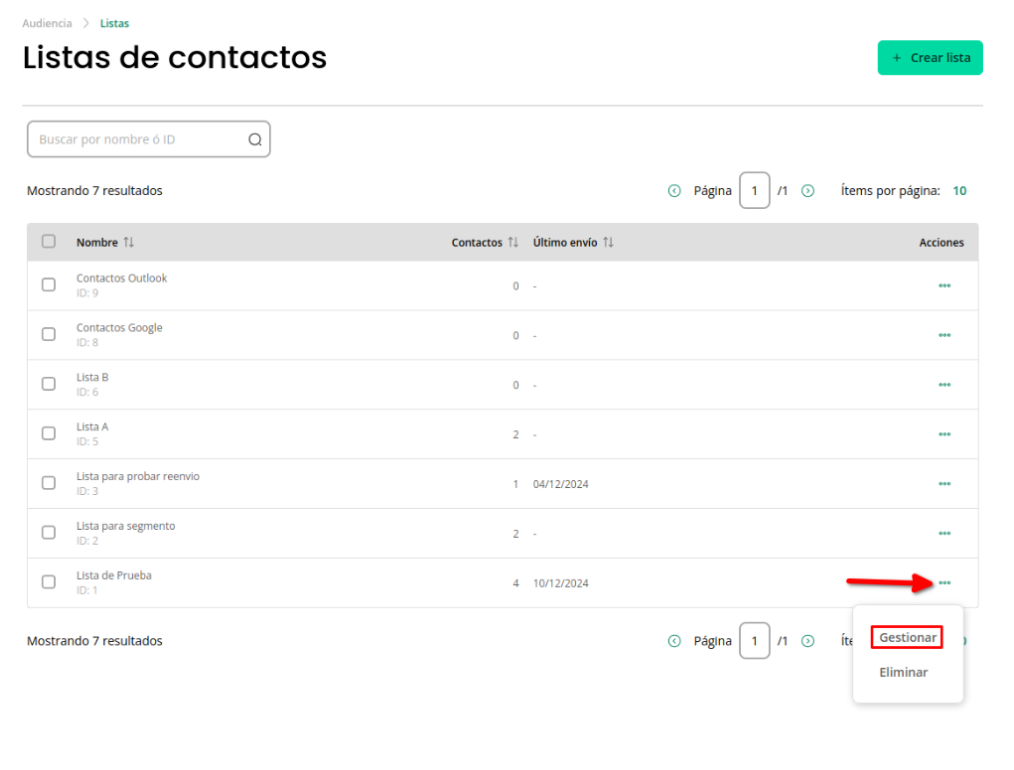Open three-dot actions for Lista B
This screenshot has width=1014, height=770.
click(944, 385)
